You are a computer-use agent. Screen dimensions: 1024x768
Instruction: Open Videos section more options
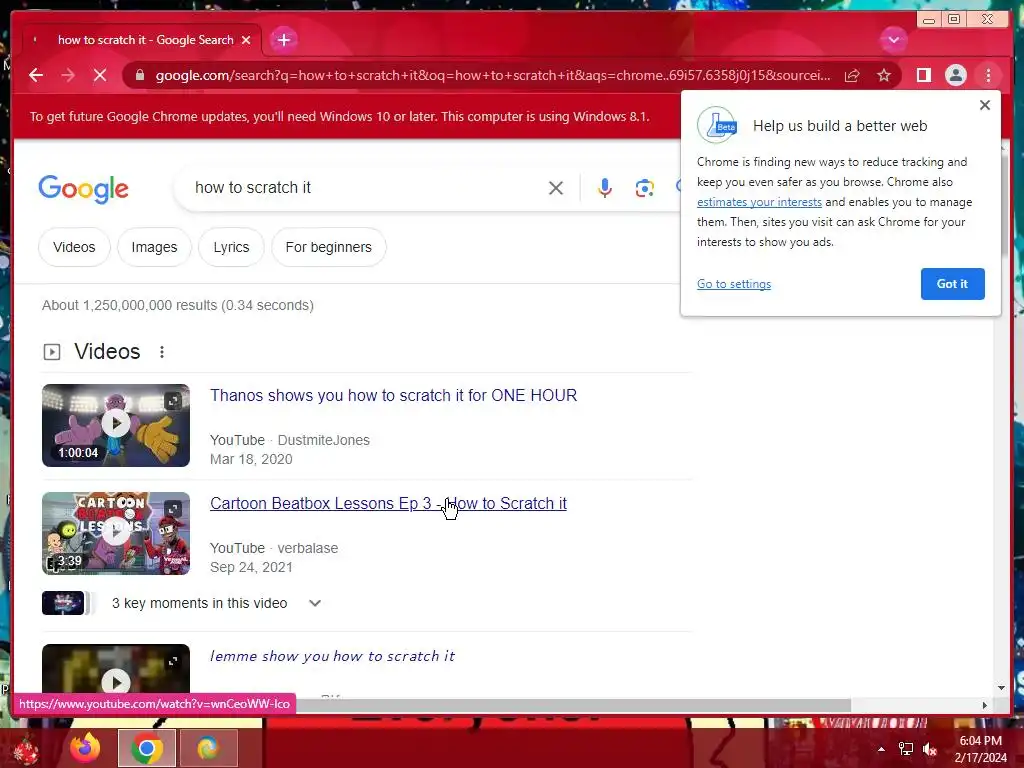pyautogui.click(x=162, y=352)
